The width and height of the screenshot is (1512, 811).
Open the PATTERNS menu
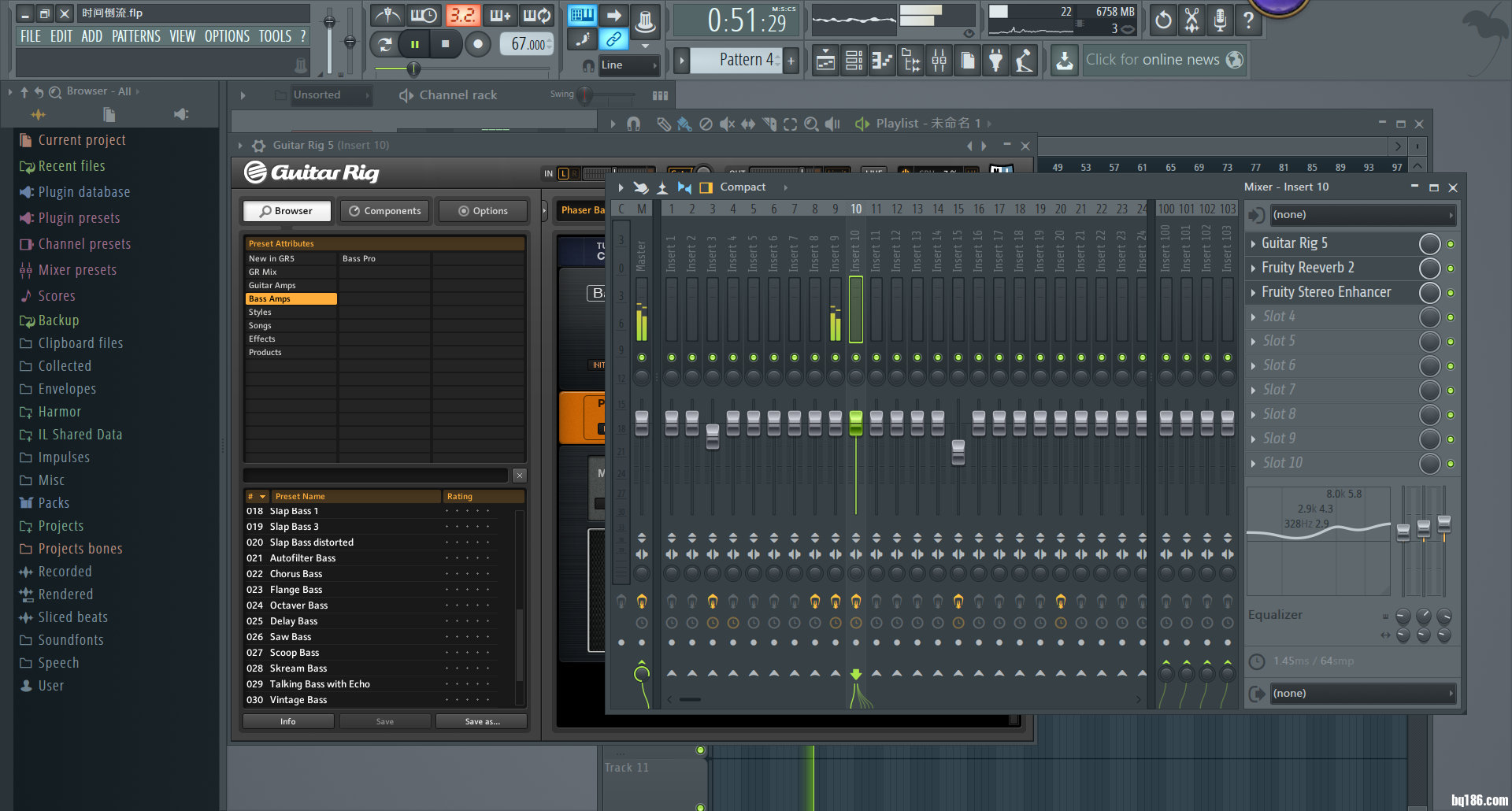click(136, 36)
